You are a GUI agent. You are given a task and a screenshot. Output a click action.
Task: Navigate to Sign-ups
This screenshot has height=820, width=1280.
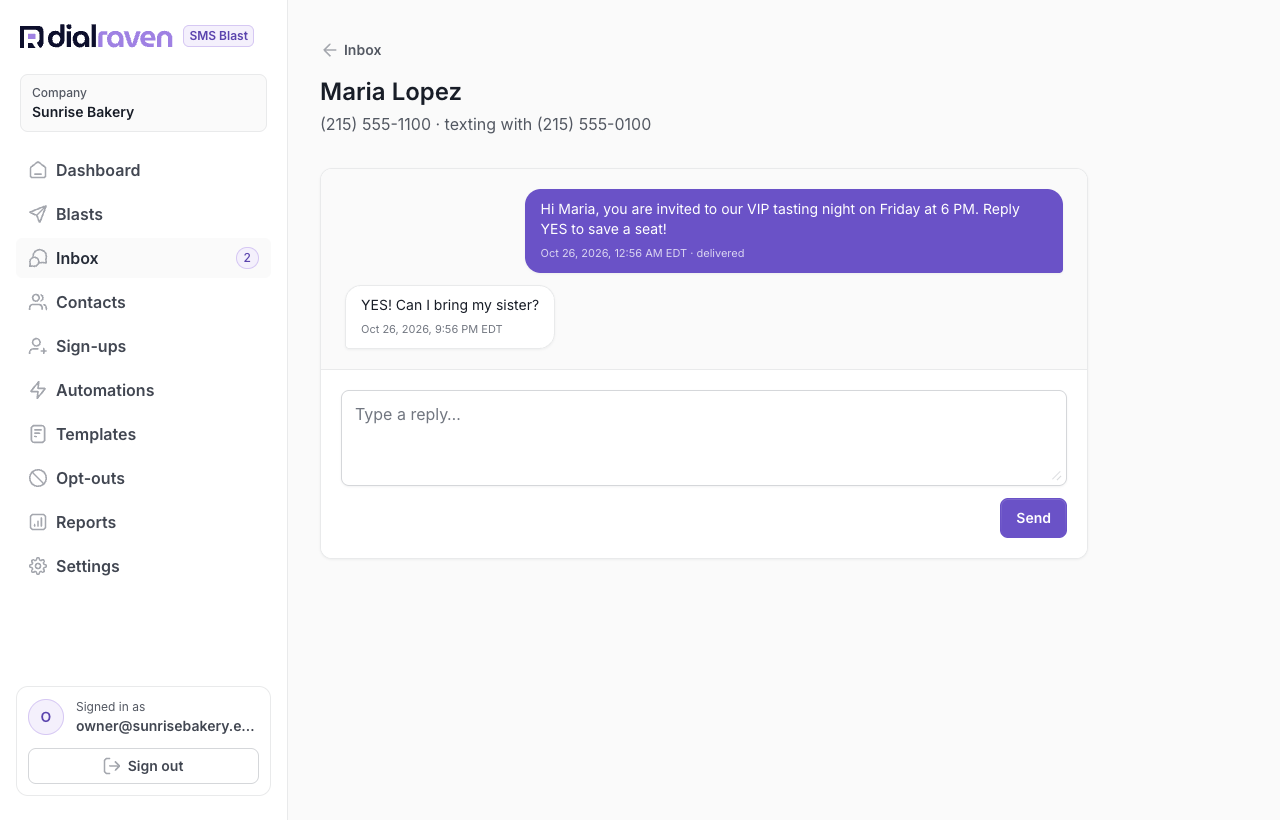point(143,346)
